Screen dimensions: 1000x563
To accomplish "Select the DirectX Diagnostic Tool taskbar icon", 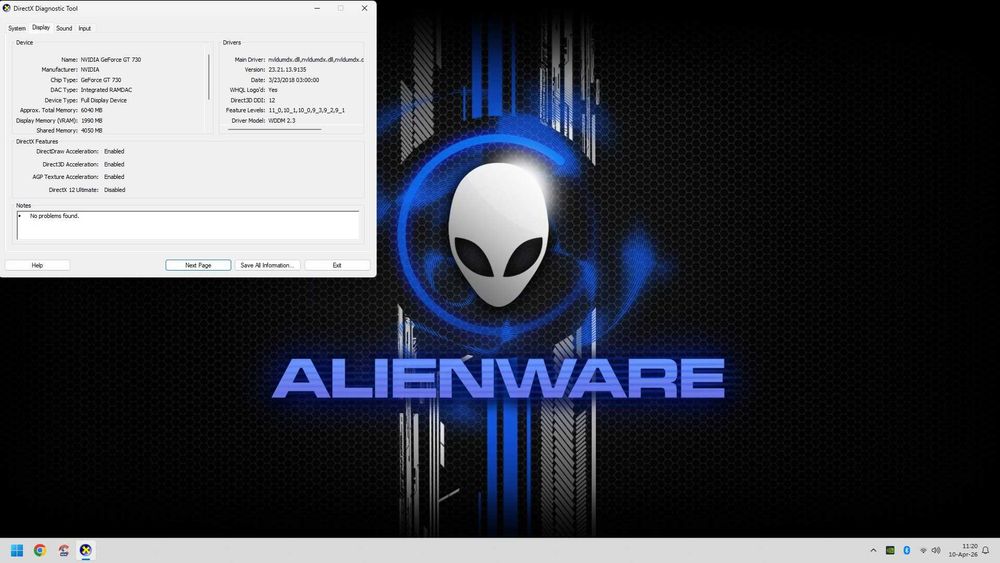I will pyautogui.click(x=85, y=550).
